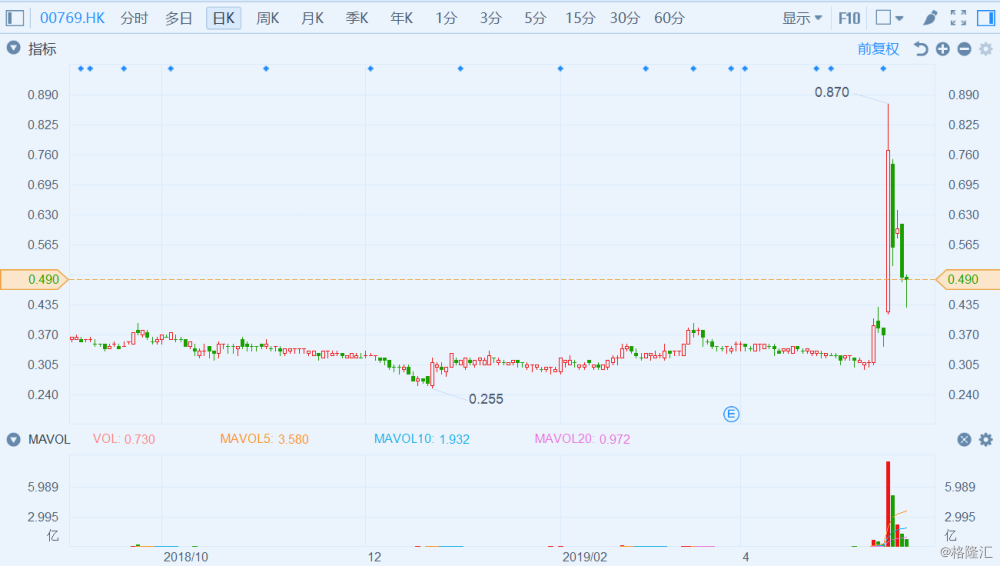Select the 分时 tab
Screen dimensions: 1000x566
point(134,18)
